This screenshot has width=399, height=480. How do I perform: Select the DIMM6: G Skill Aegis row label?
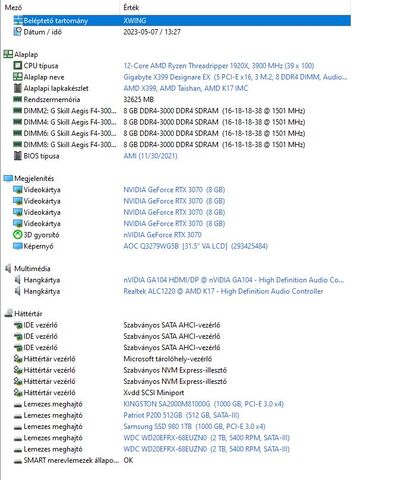[x=70, y=133]
